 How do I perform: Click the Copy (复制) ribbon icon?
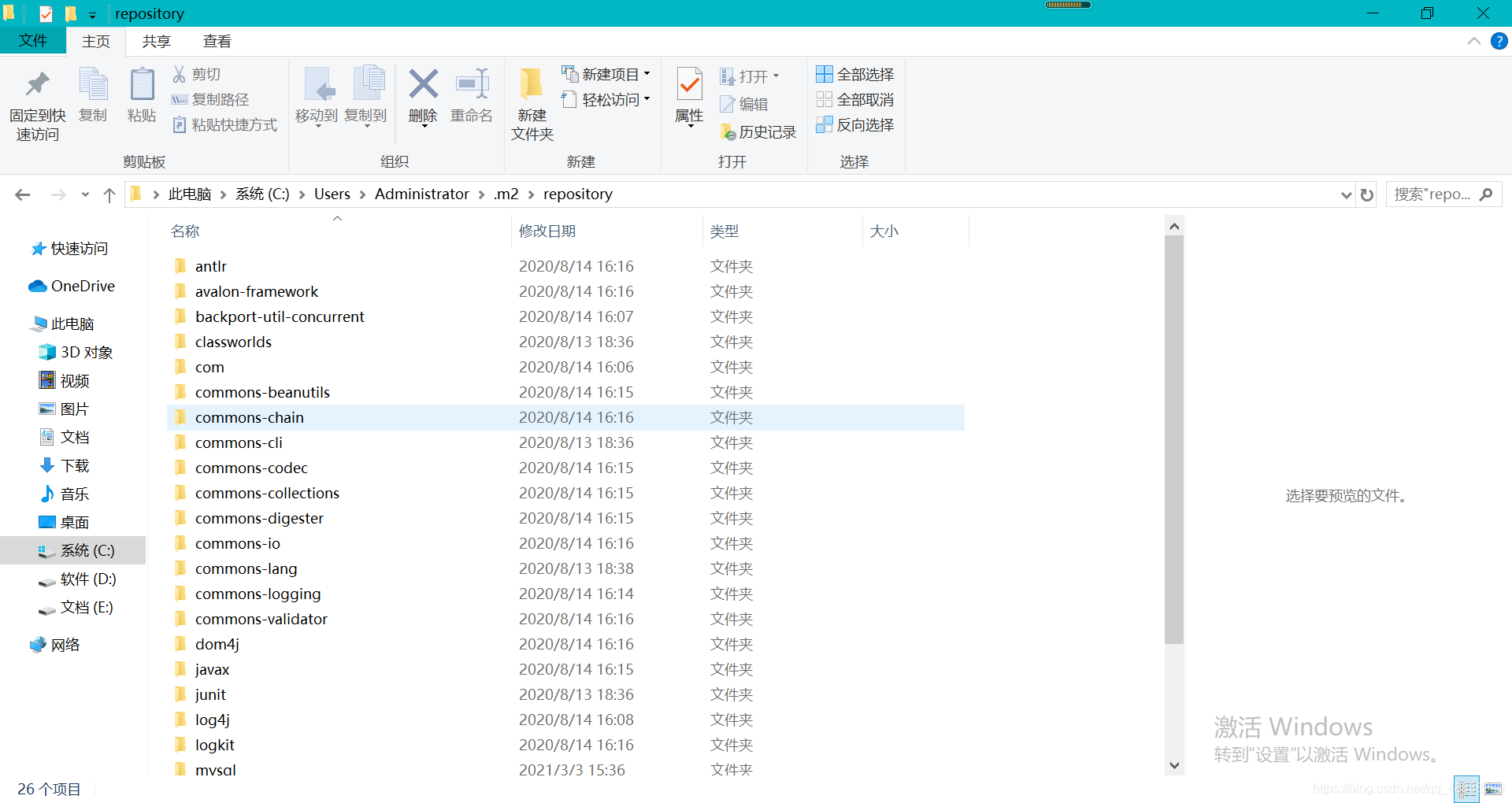tap(93, 84)
